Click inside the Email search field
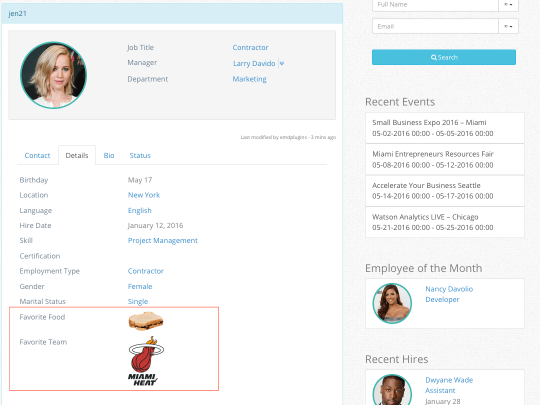The image size is (540, 405). click(435, 26)
